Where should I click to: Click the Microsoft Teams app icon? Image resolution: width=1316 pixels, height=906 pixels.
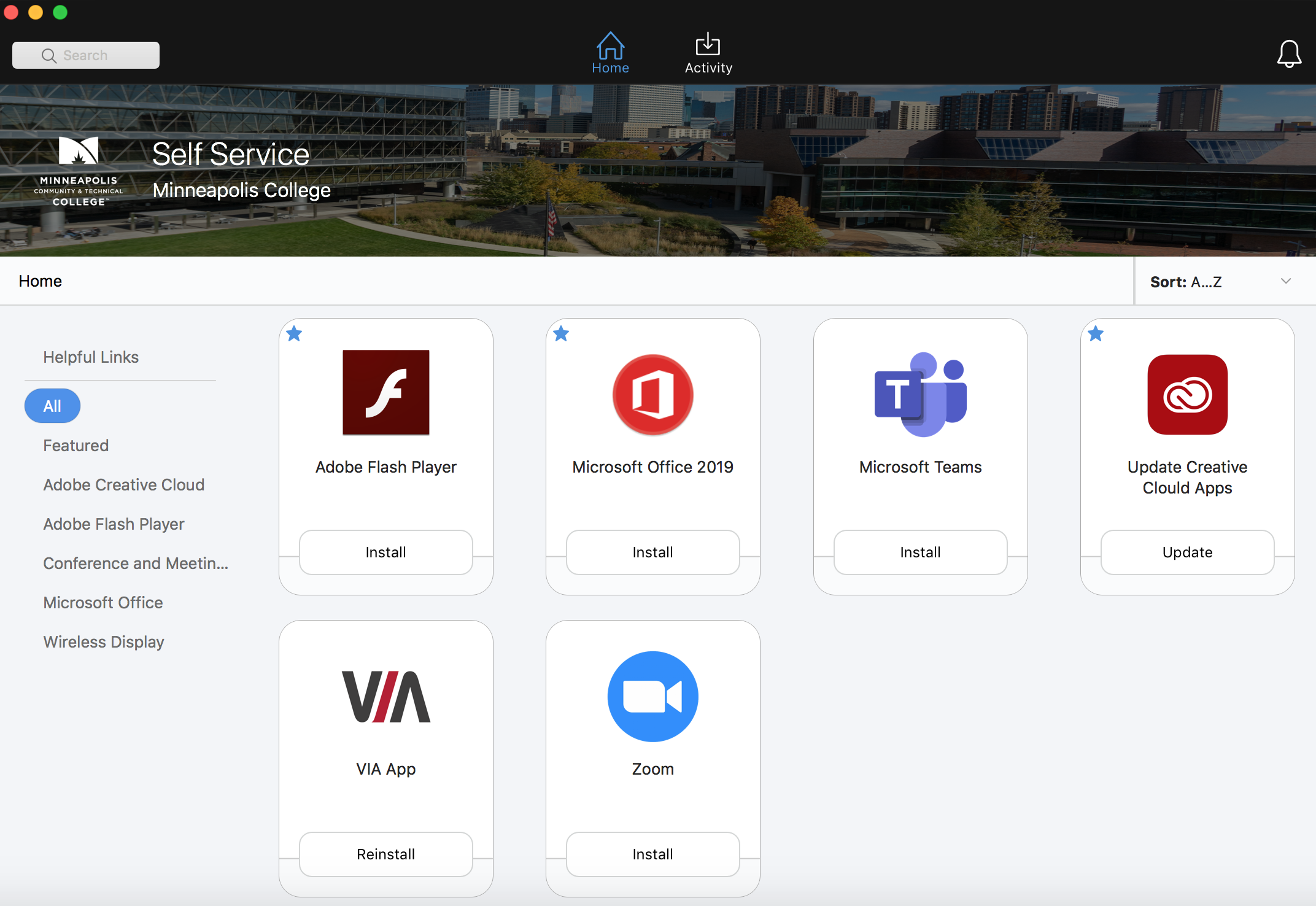coord(920,394)
